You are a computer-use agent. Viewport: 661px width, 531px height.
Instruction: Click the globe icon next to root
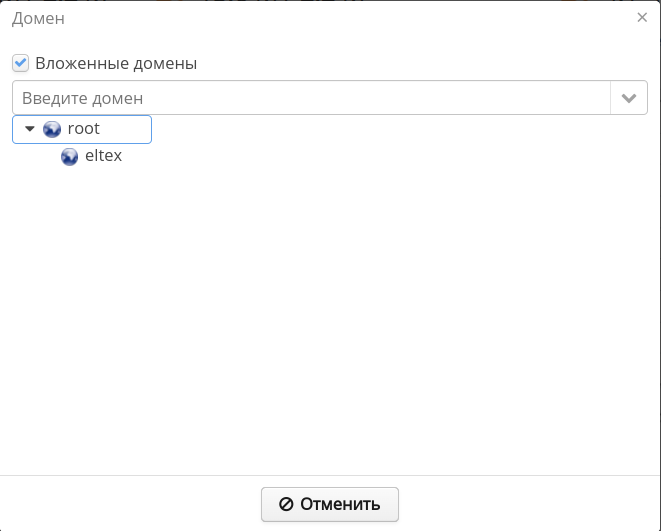click(x=52, y=129)
